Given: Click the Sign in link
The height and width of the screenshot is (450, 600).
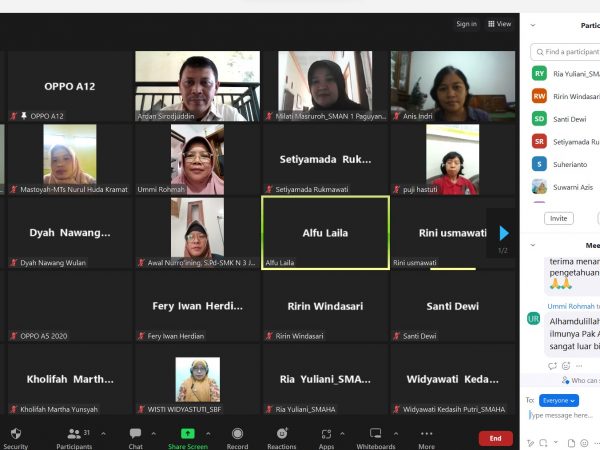Looking at the screenshot, I should [466, 24].
